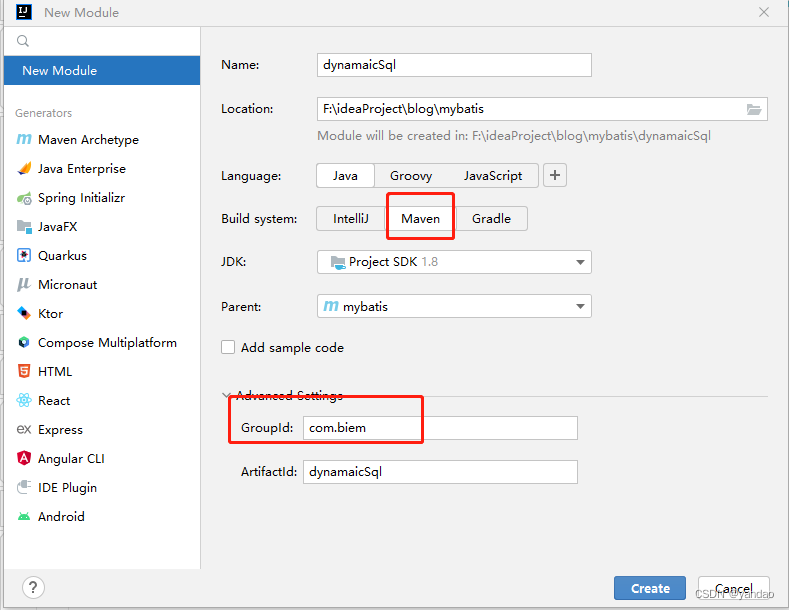The width and height of the screenshot is (789, 610).
Task: Select Ktor generator entry
Action: tap(102, 314)
